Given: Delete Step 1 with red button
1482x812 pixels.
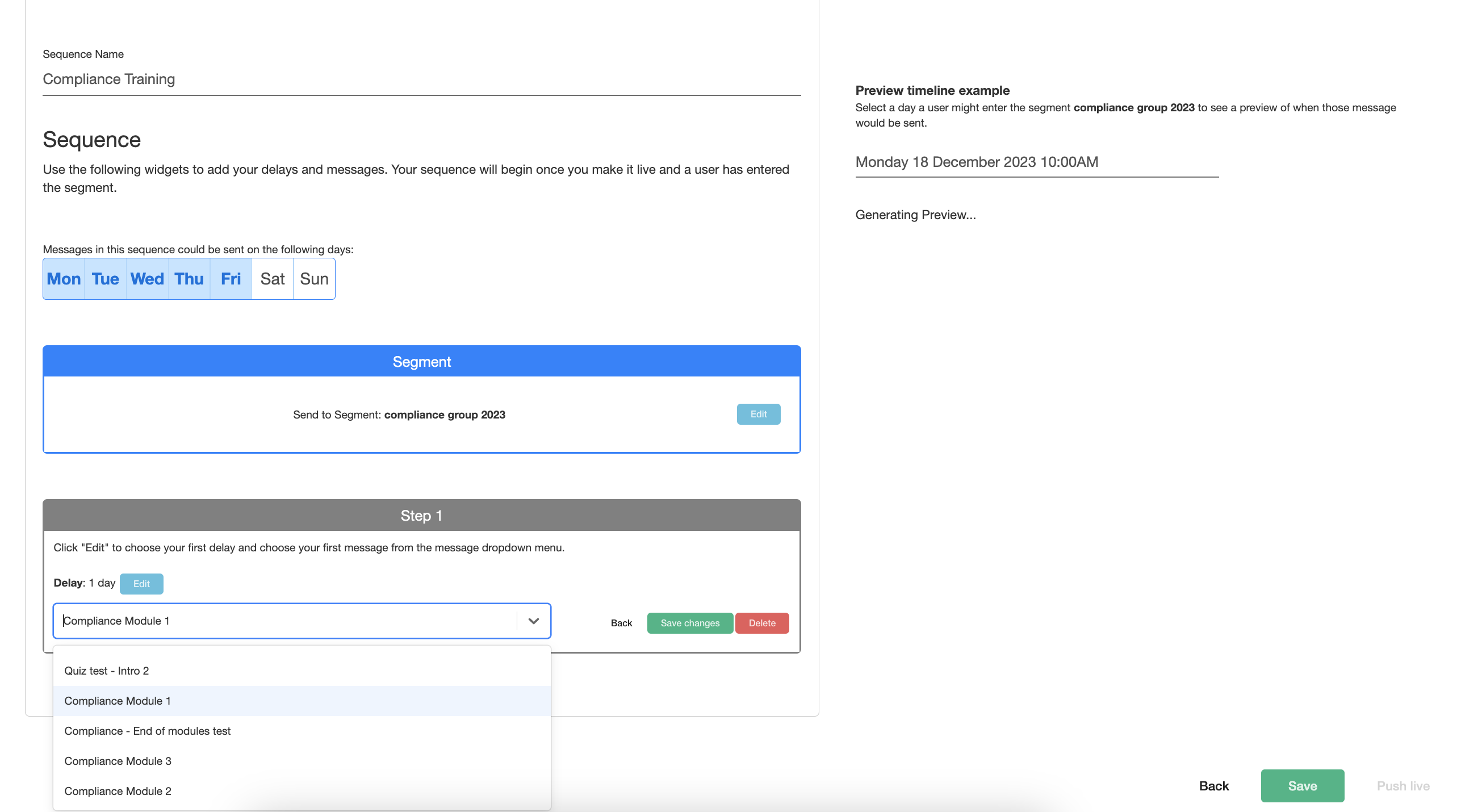Looking at the screenshot, I should tap(761, 623).
